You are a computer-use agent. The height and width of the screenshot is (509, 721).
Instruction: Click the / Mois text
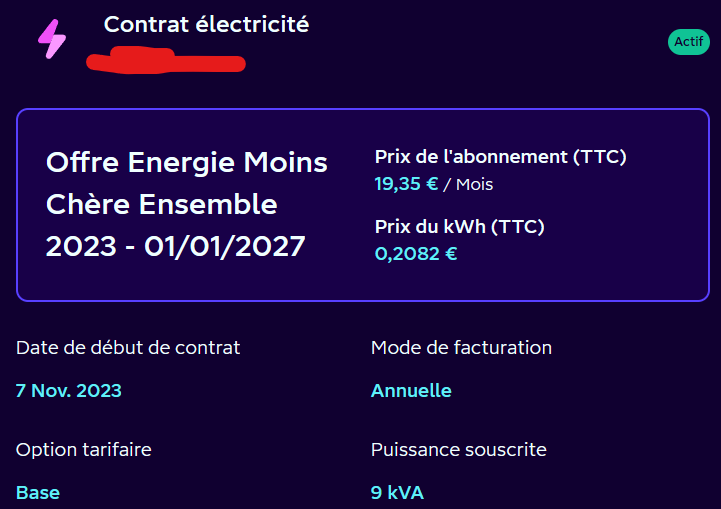point(468,184)
